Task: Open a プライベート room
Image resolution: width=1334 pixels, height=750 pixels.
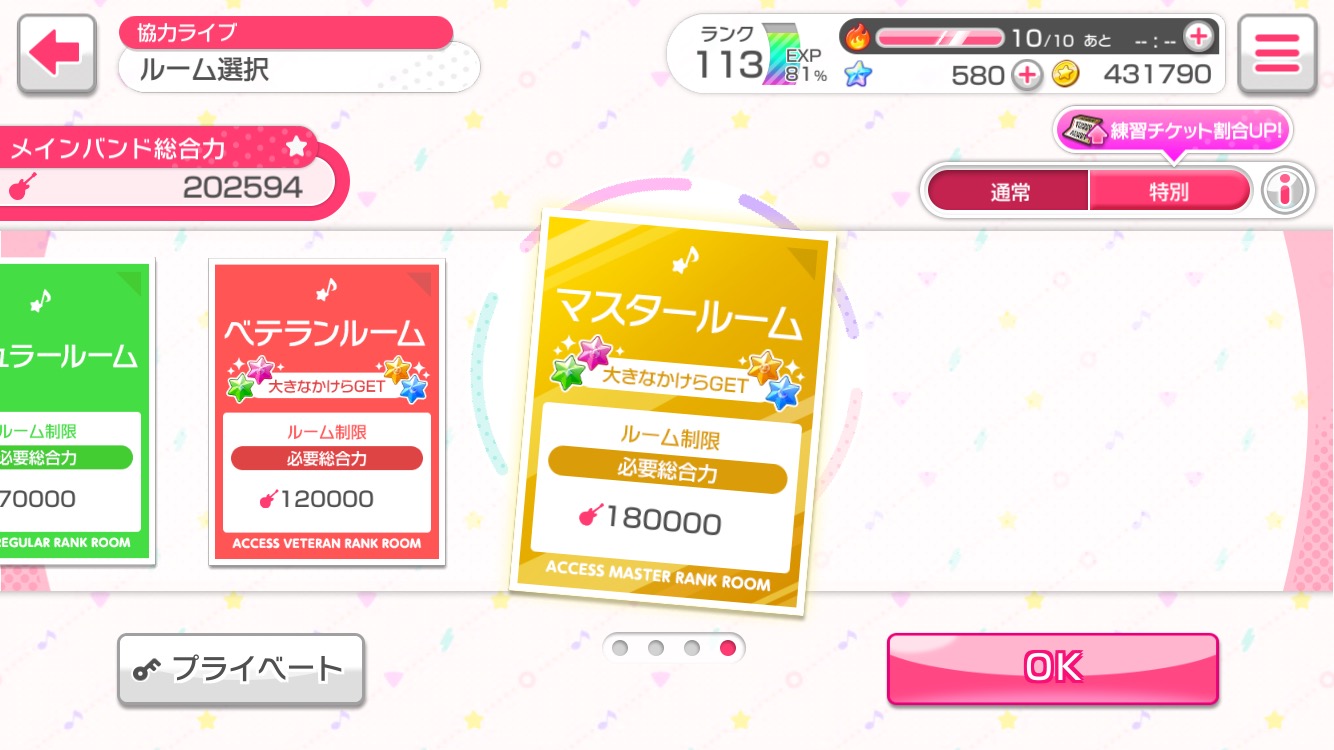Action: (x=241, y=670)
